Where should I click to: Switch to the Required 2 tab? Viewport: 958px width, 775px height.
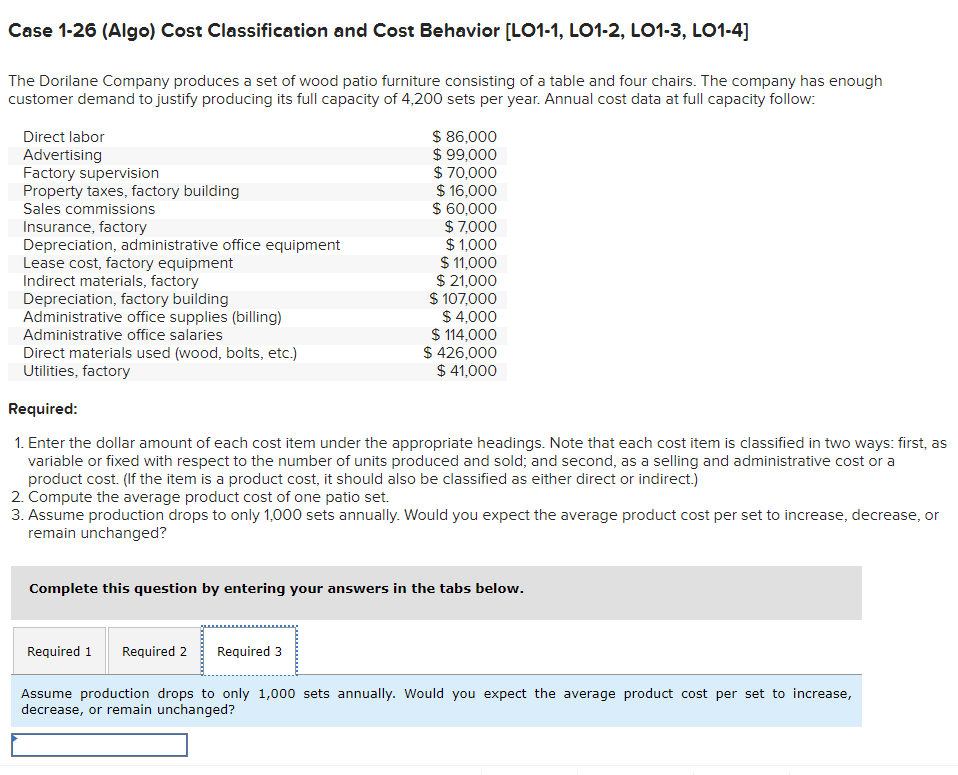[155, 651]
